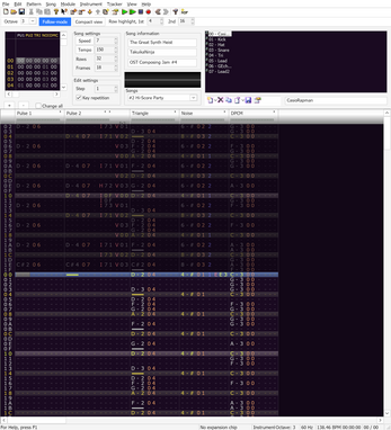Create a new module with the New icon
The image size is (391, 430).
[6, 12]
